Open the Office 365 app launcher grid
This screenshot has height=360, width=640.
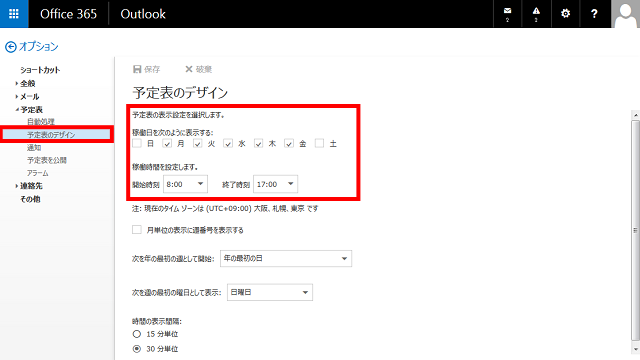[14, 14]
